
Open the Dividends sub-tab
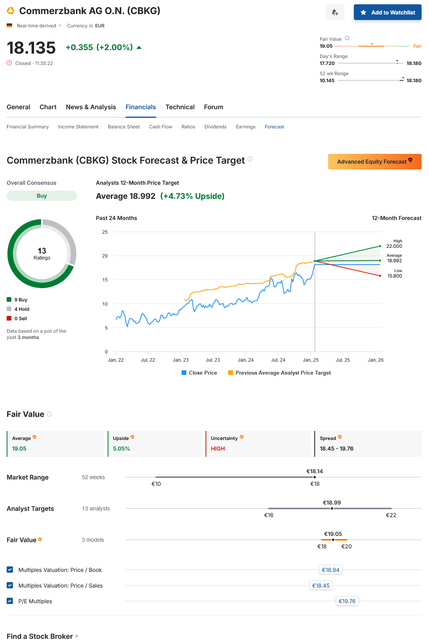(x=216, y=127)
